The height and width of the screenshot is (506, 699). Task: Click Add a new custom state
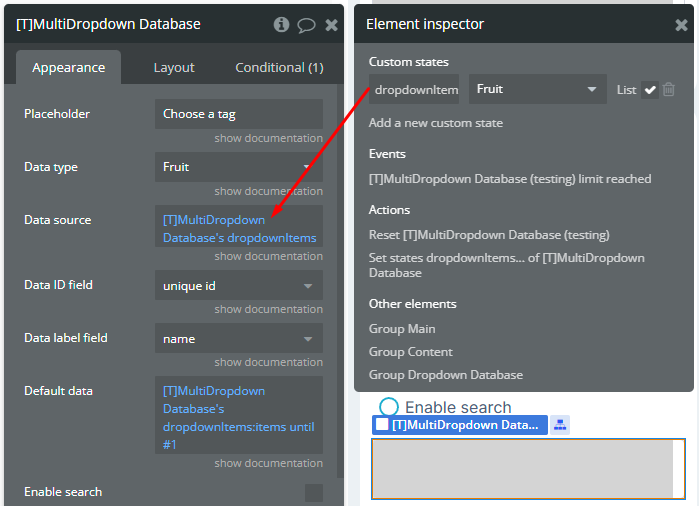coord(435,123)
